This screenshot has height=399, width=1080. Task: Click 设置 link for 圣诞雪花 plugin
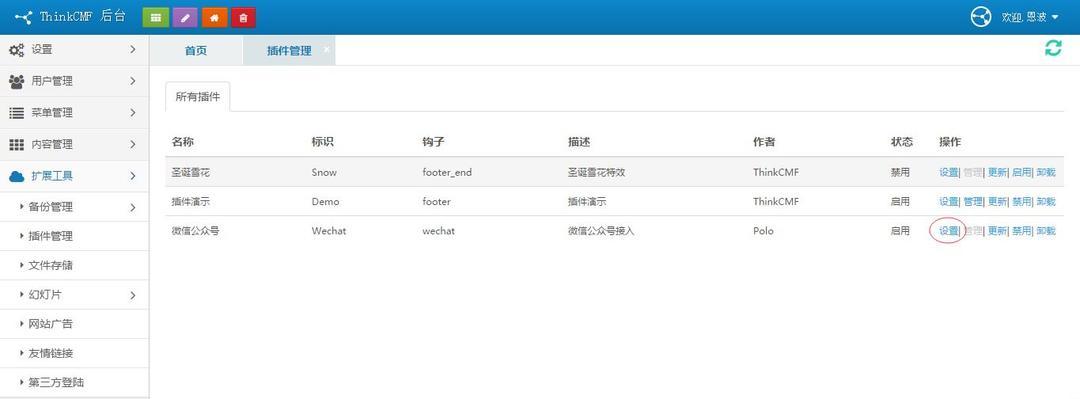(x=948, y=172)
